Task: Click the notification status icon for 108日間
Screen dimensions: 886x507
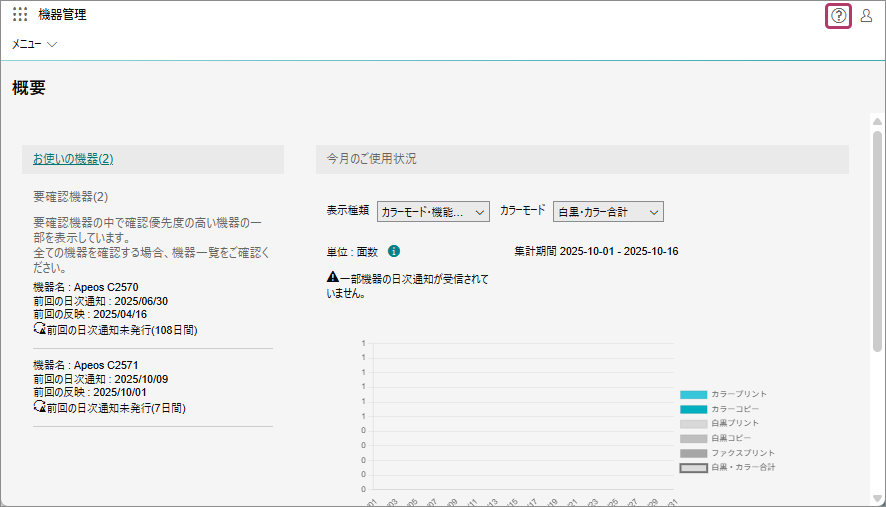Action: click(x=39, y=328)
